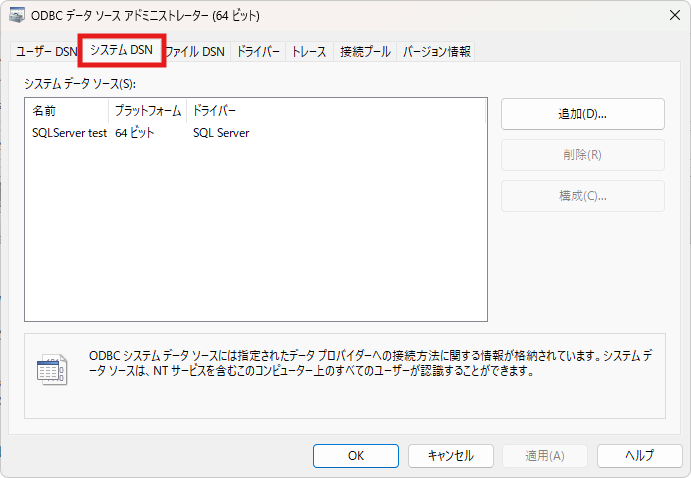The width and height of the screenshot is (691, 478).
Task: Click the ODBC administrator title bar icon
Action: (x=17, y=15)
